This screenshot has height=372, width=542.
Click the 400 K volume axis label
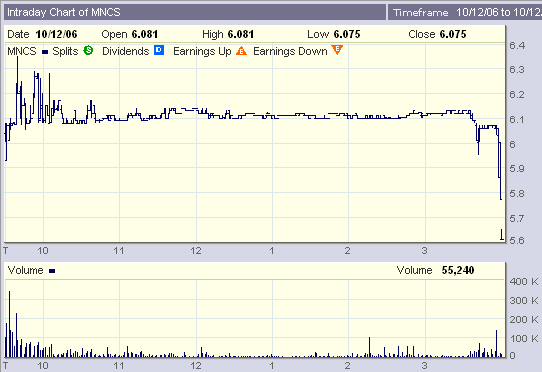523,281
